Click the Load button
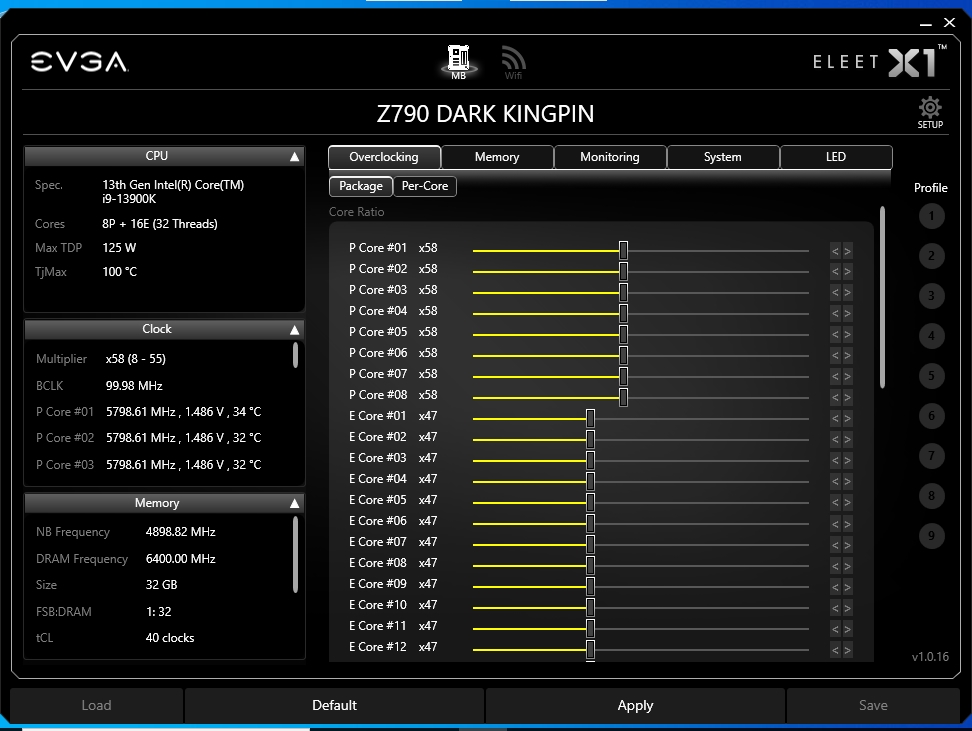 97,706
